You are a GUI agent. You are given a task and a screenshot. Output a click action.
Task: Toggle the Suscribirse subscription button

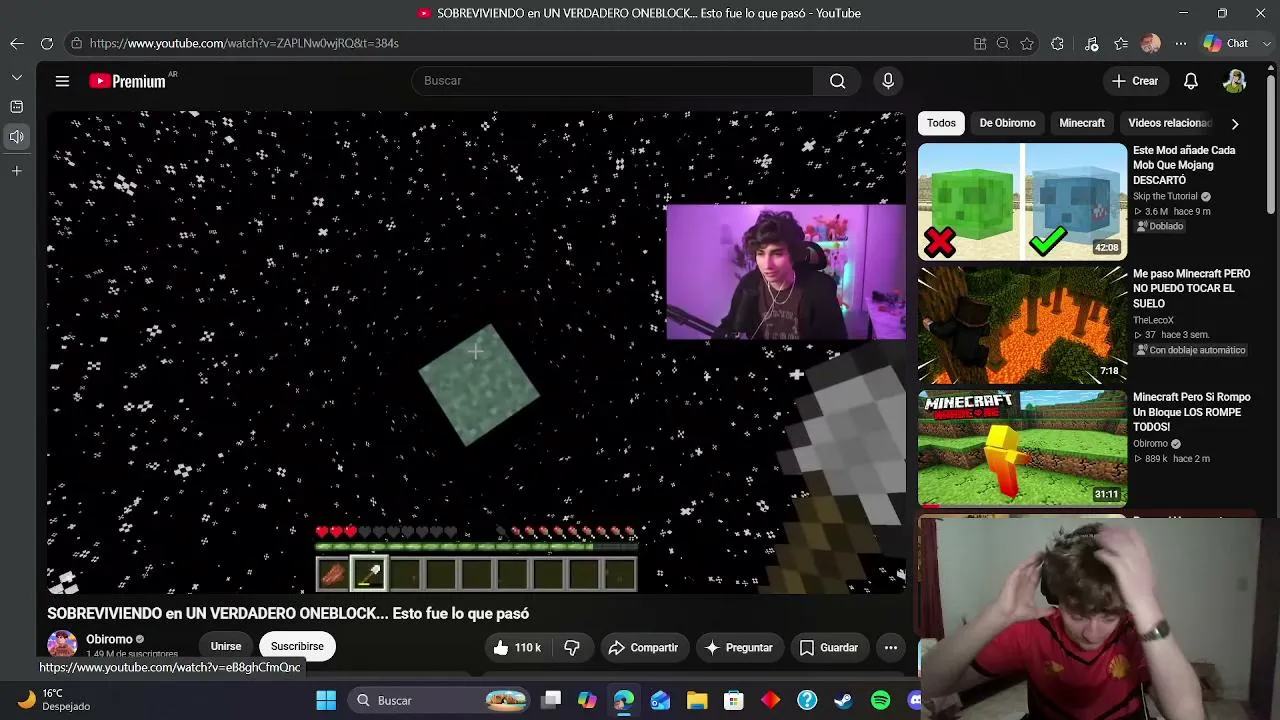(297, 646)
